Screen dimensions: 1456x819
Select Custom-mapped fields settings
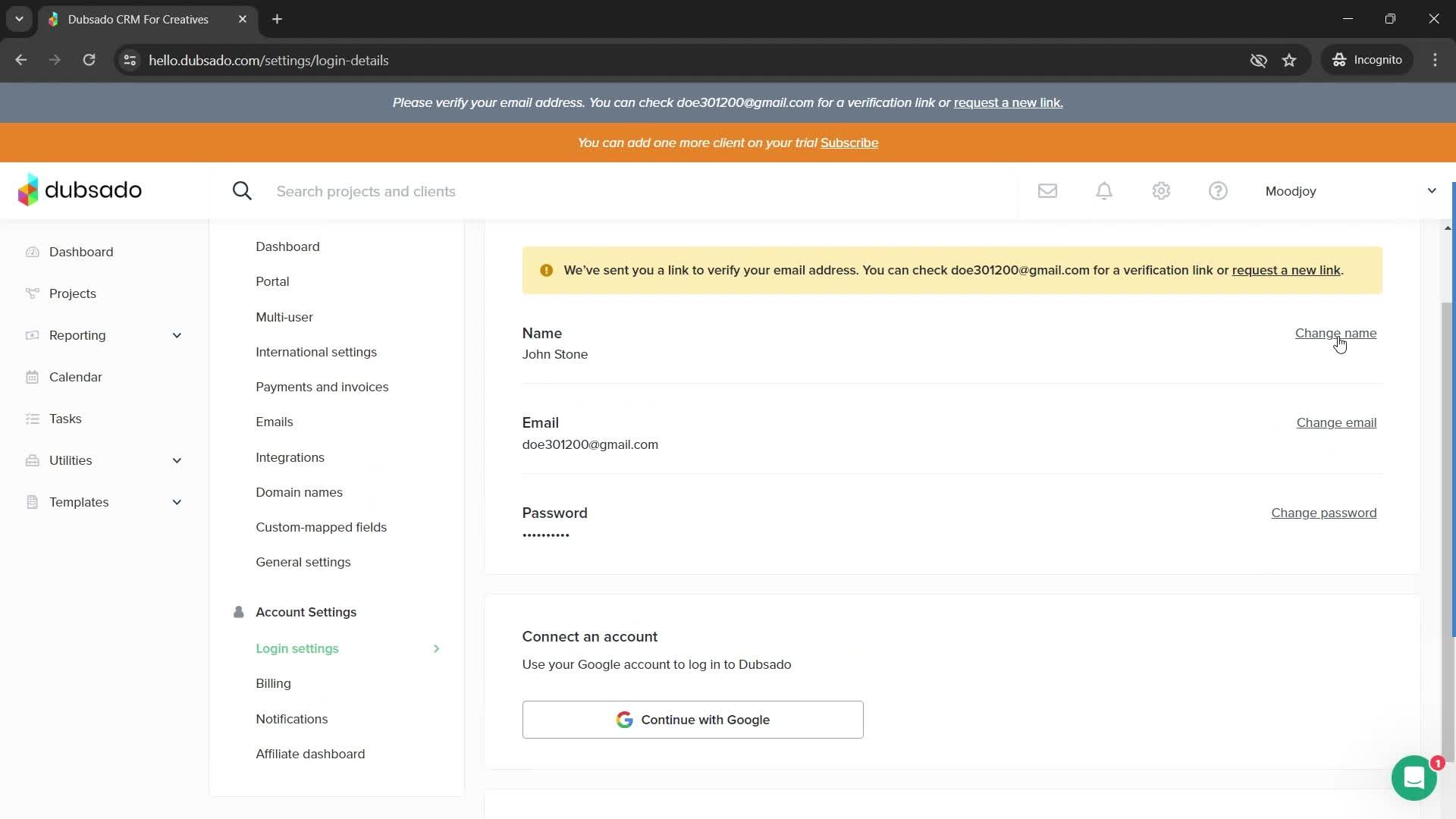click(x=321, y=527)
